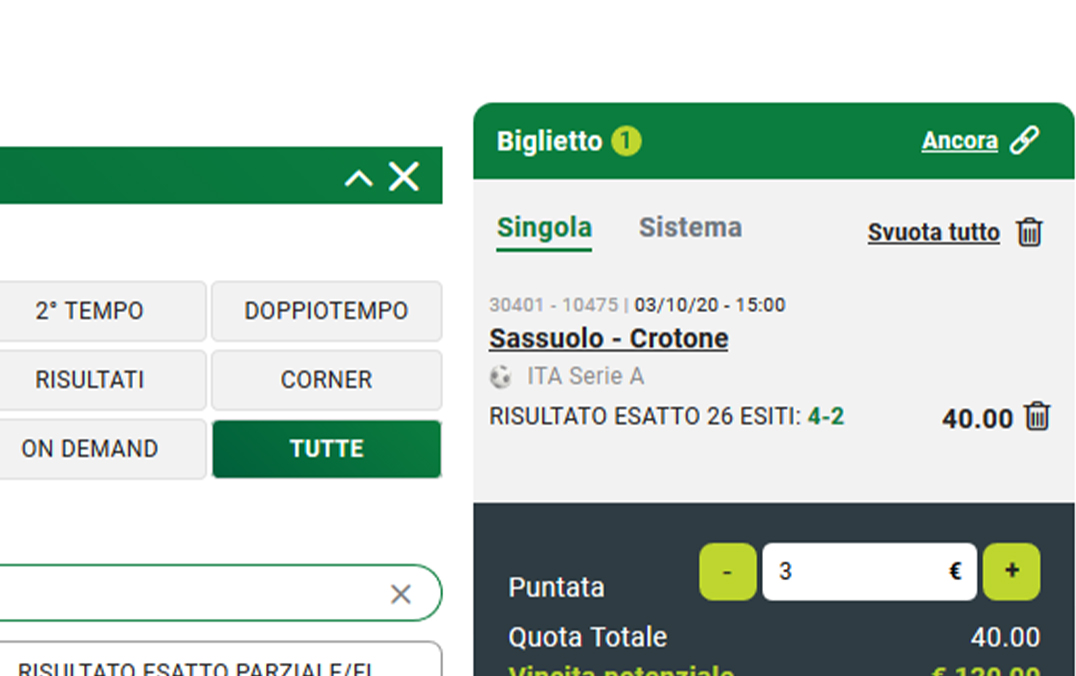Show the CORNER markets
Image resolution: width=1076 pixels, height=676 pixels.
326,380
